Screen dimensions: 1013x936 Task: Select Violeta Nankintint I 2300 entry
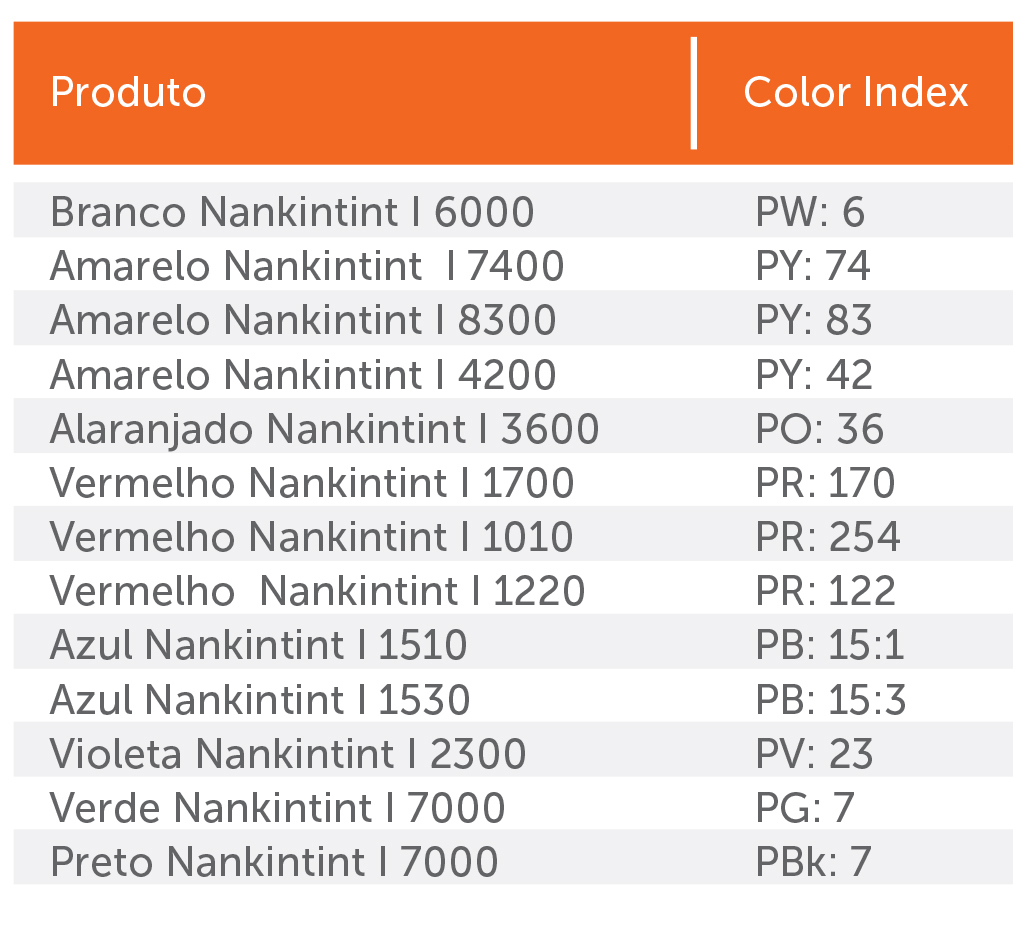click(288, 753)
